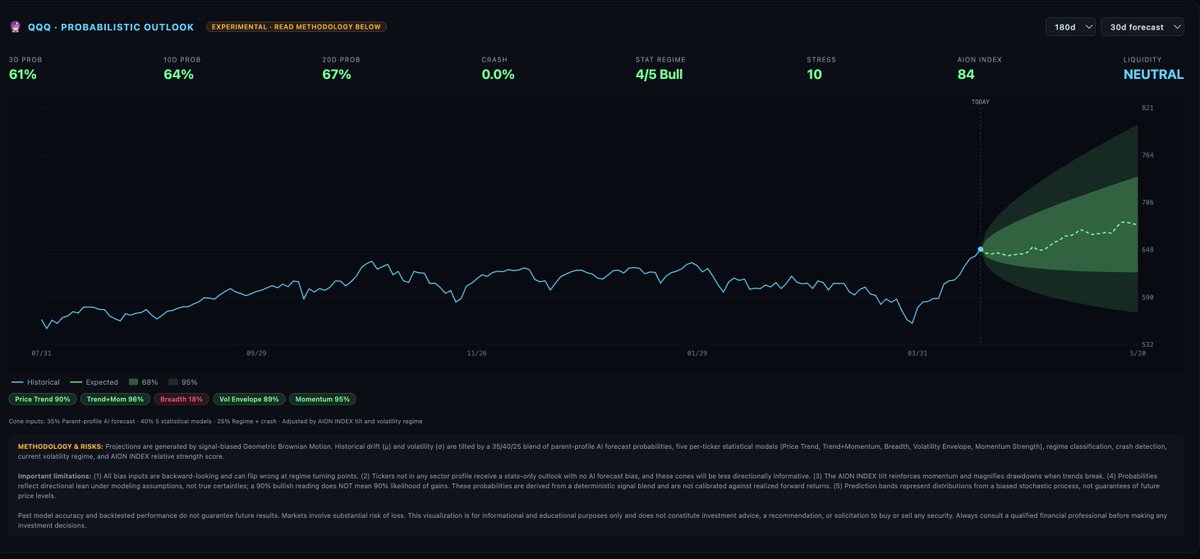Open the 30d forecast horizon dropdown
Image resolution: width=1200 pixels, height=559 pixels.
tap(1144, 27)
